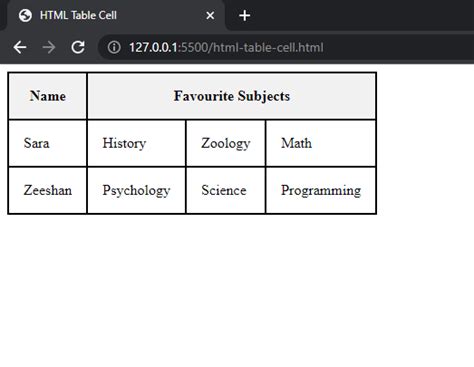Click the Favourite Subjects header cell

click(232, 96)
